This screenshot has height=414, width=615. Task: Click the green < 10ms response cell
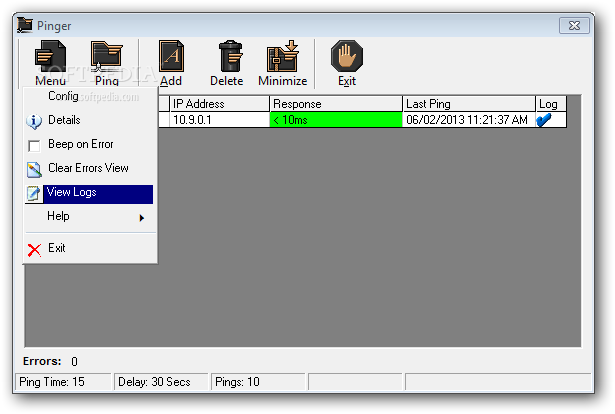(336, 120)
